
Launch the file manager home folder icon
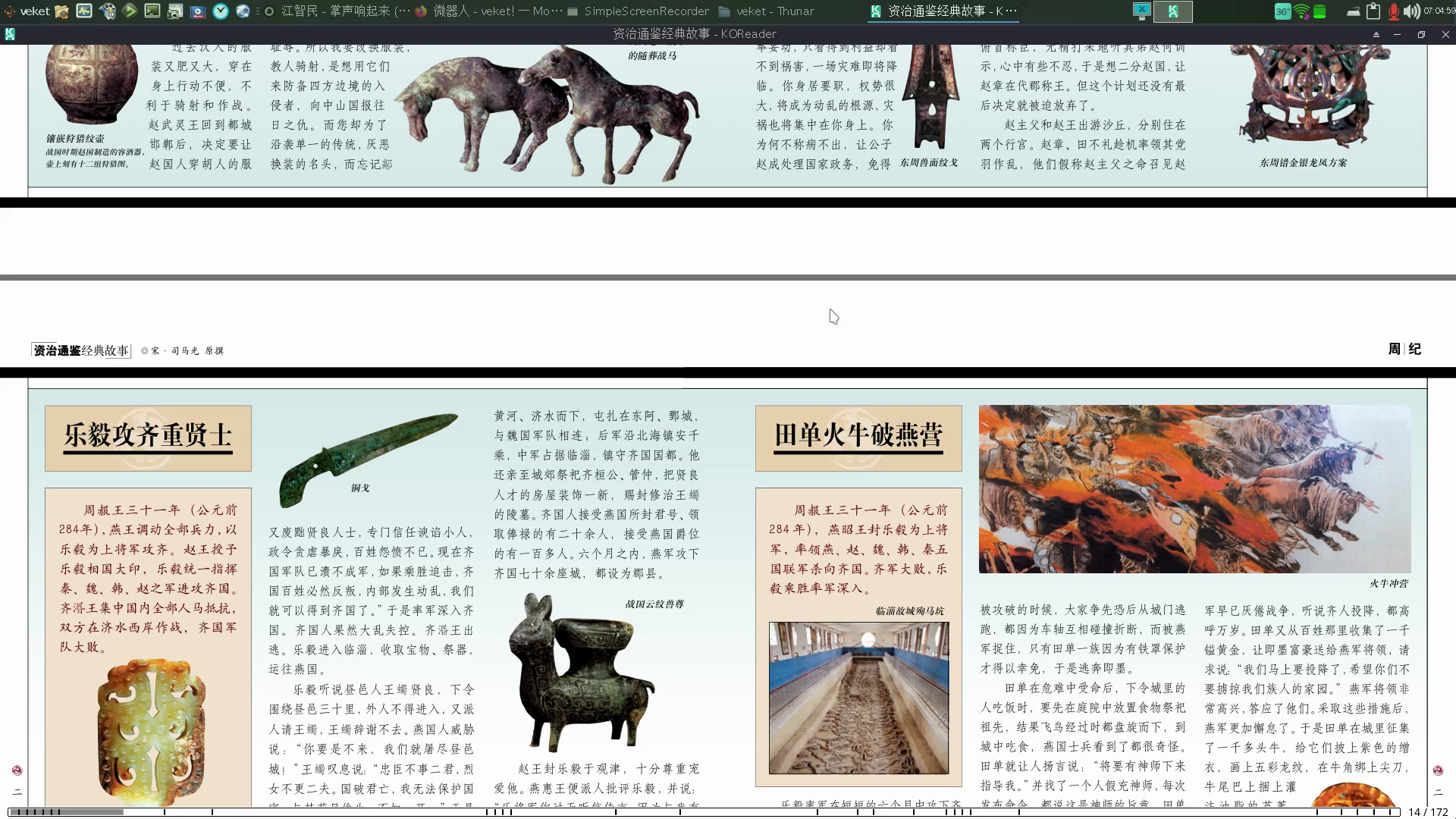[61, 11]
